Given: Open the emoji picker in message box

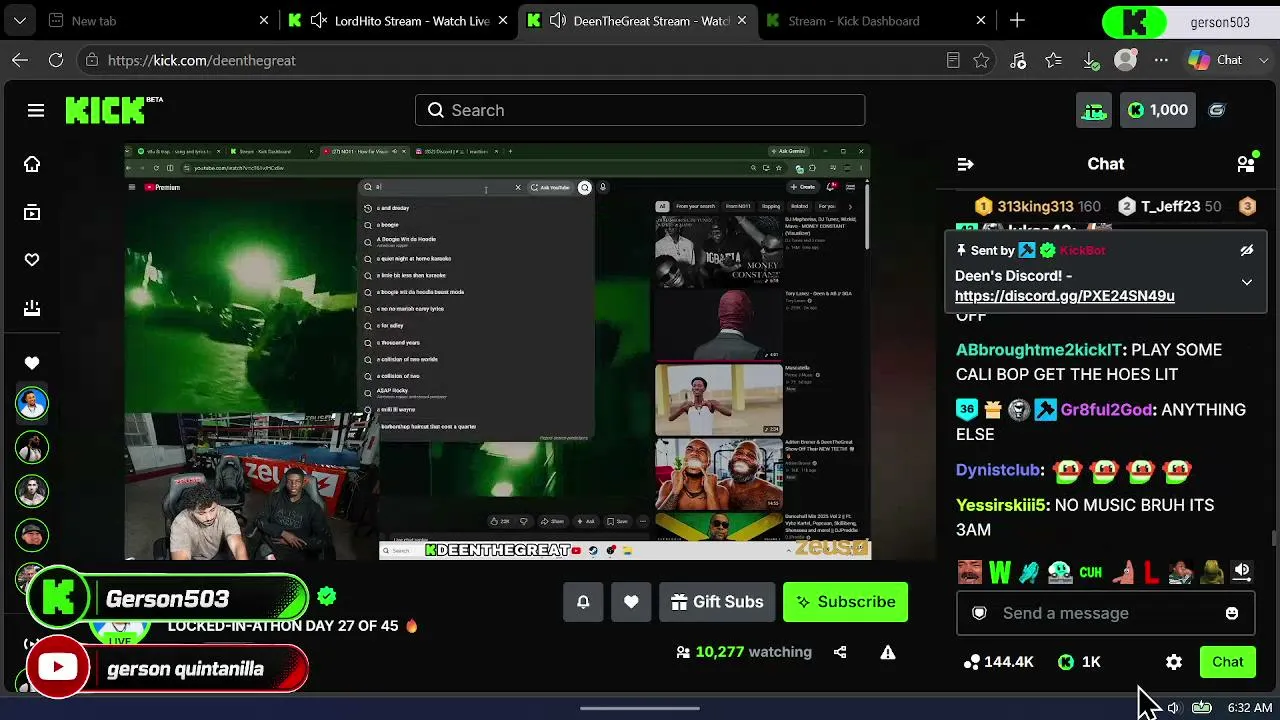Looking at the screenshot, I should coord(1232,613).
